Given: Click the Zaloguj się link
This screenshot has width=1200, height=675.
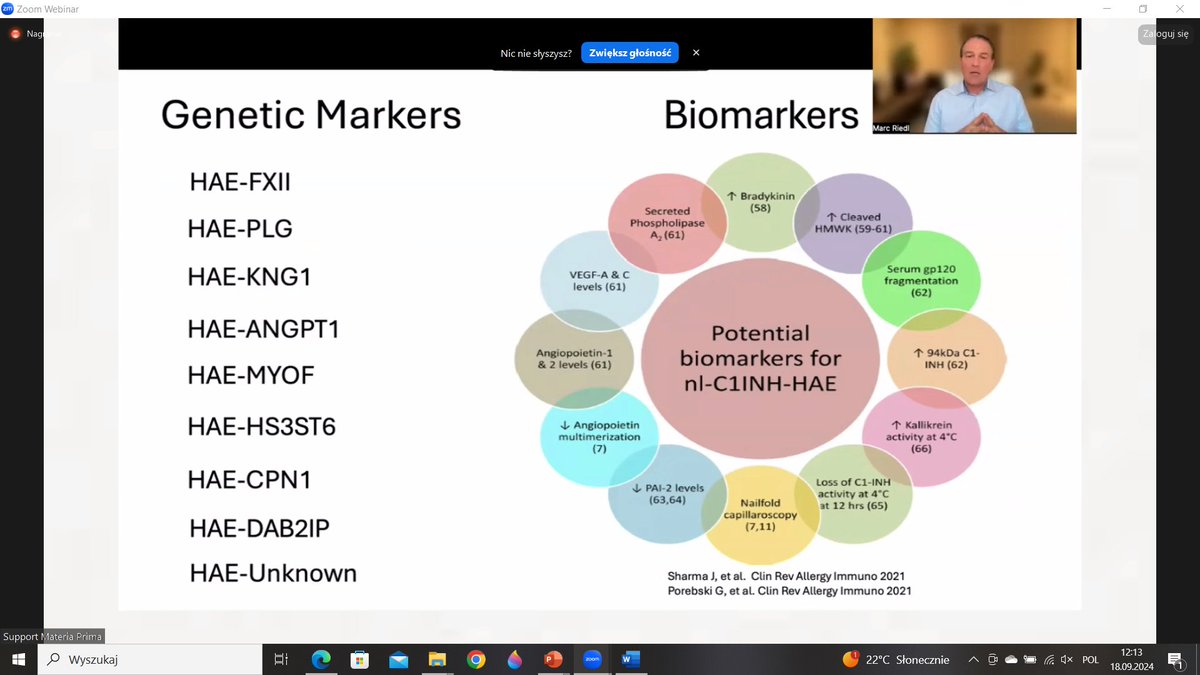Looking at the screenshot, I should 1166,33.
